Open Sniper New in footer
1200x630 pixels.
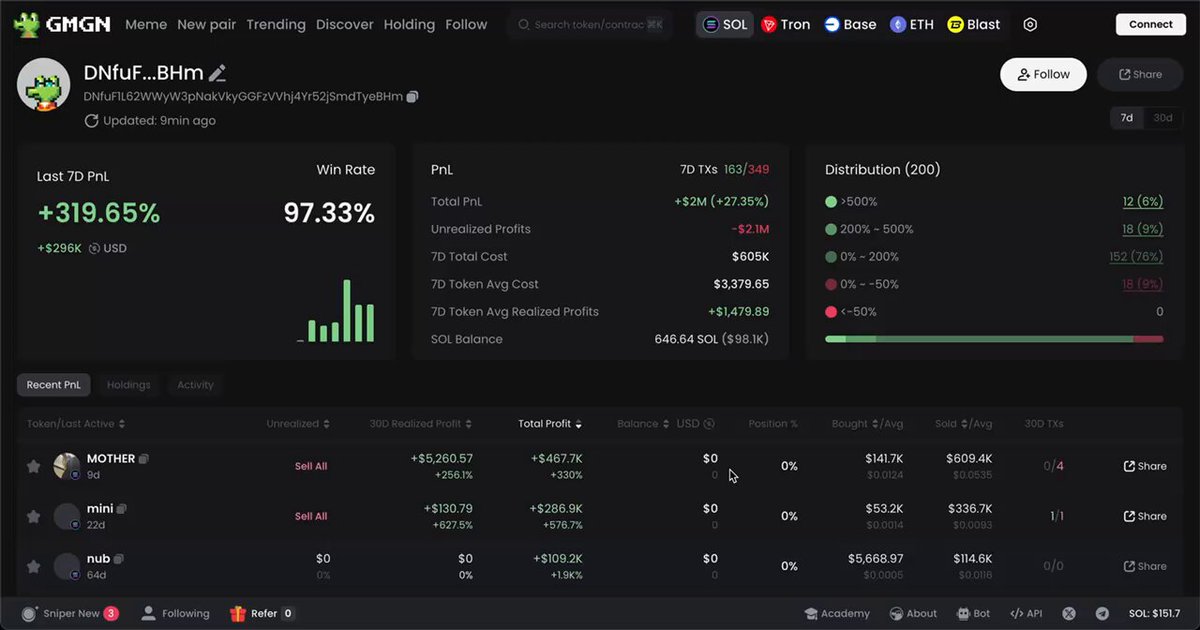pos(70,613)
